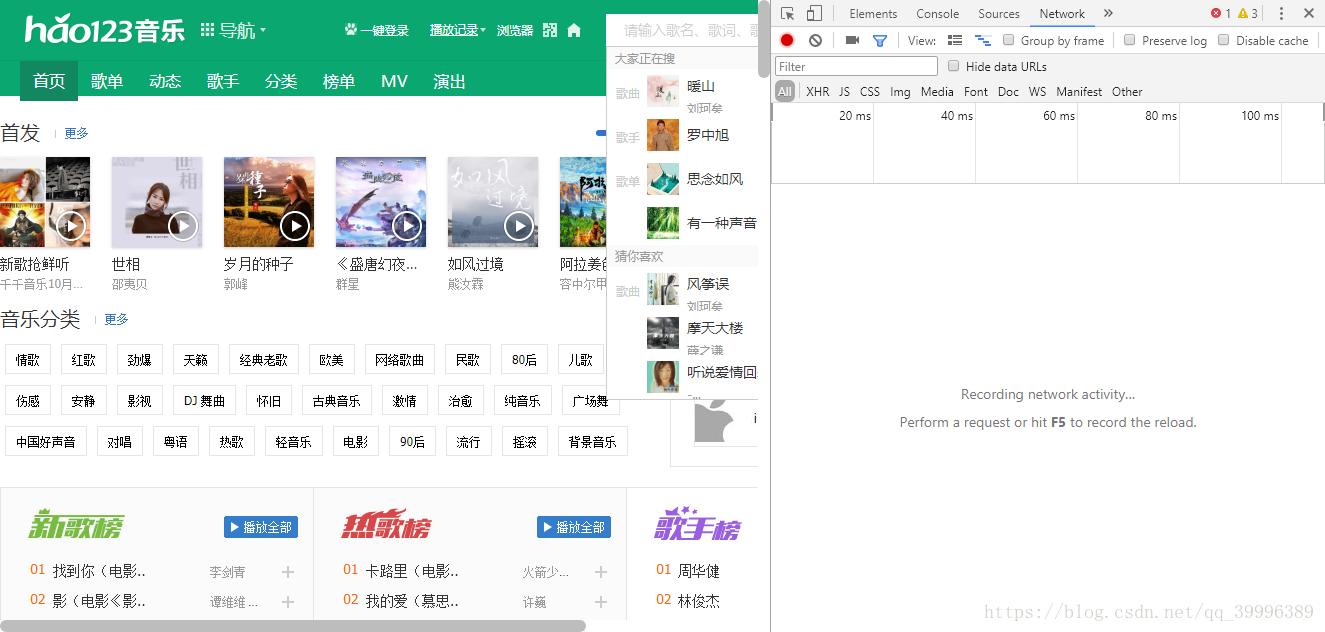
Task: Play all 热歌榜 with 播放全部
Action: [574, 527]
